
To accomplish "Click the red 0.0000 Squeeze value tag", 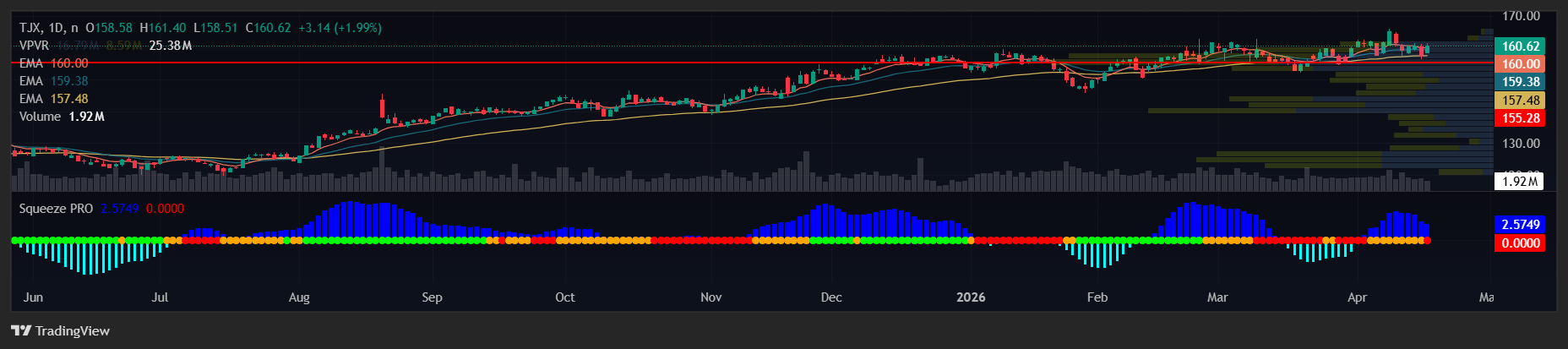I will [1520, 243].
